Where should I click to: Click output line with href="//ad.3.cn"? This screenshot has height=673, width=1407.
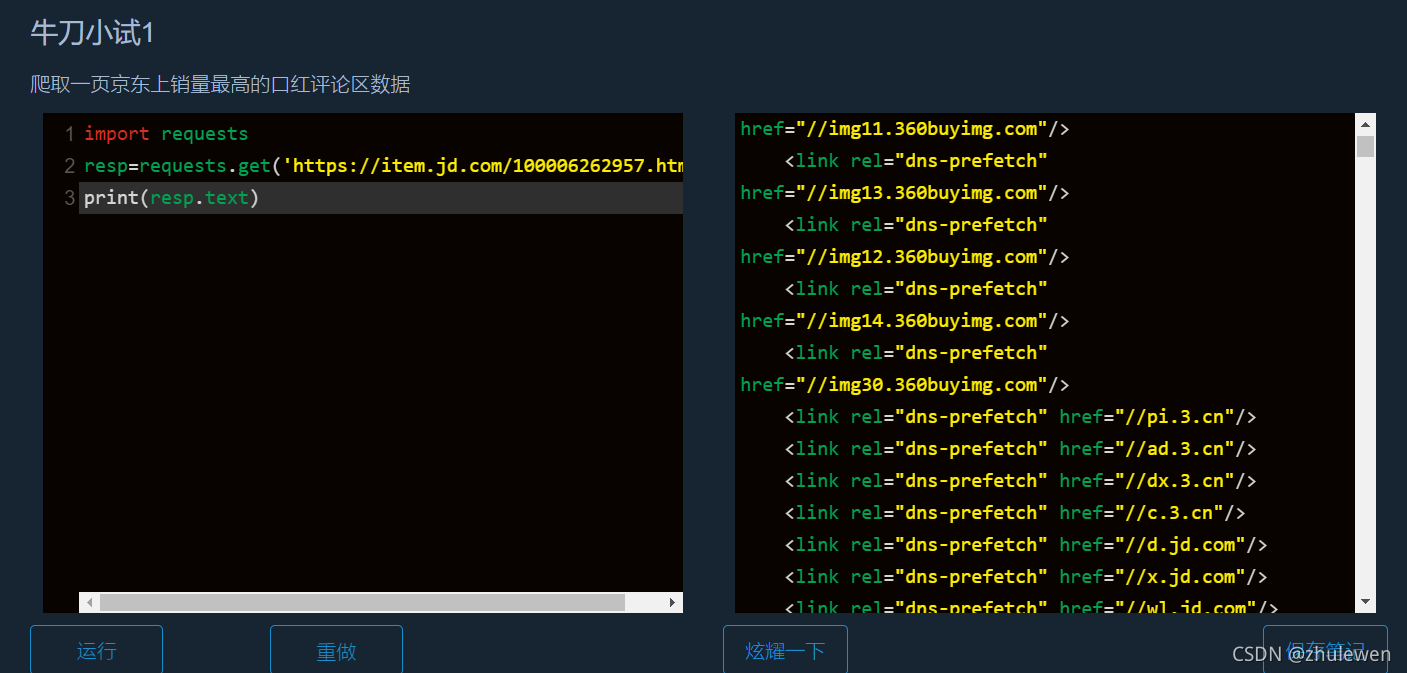[x=1020, y=449]
